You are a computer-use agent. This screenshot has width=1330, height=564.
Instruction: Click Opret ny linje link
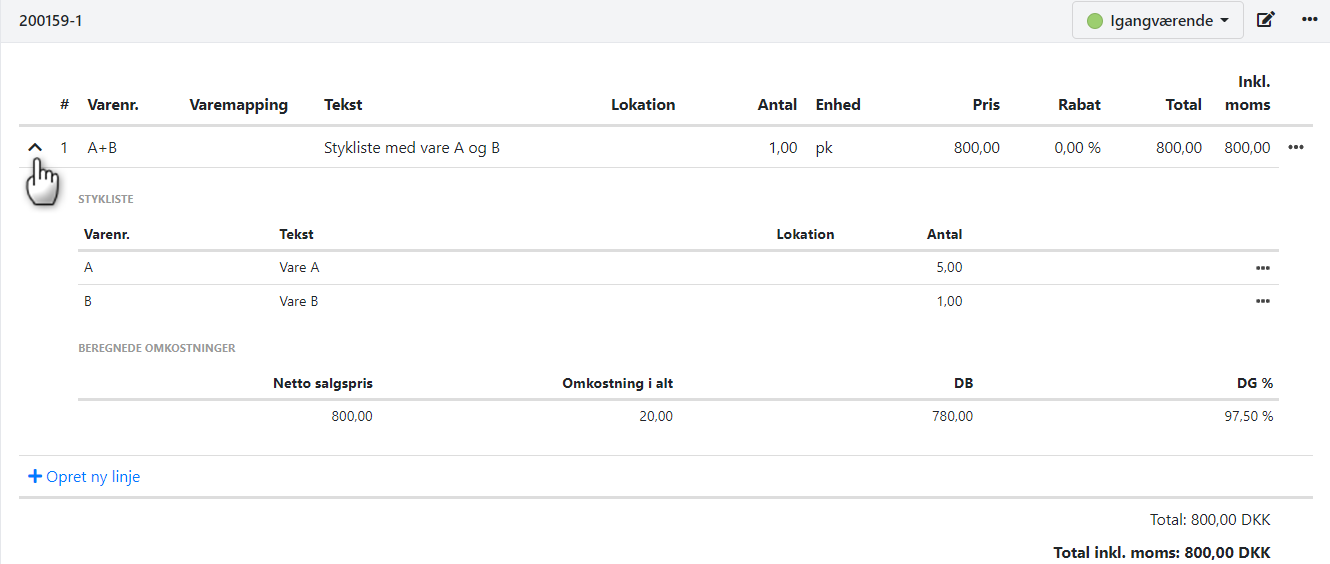coord(93,477)
